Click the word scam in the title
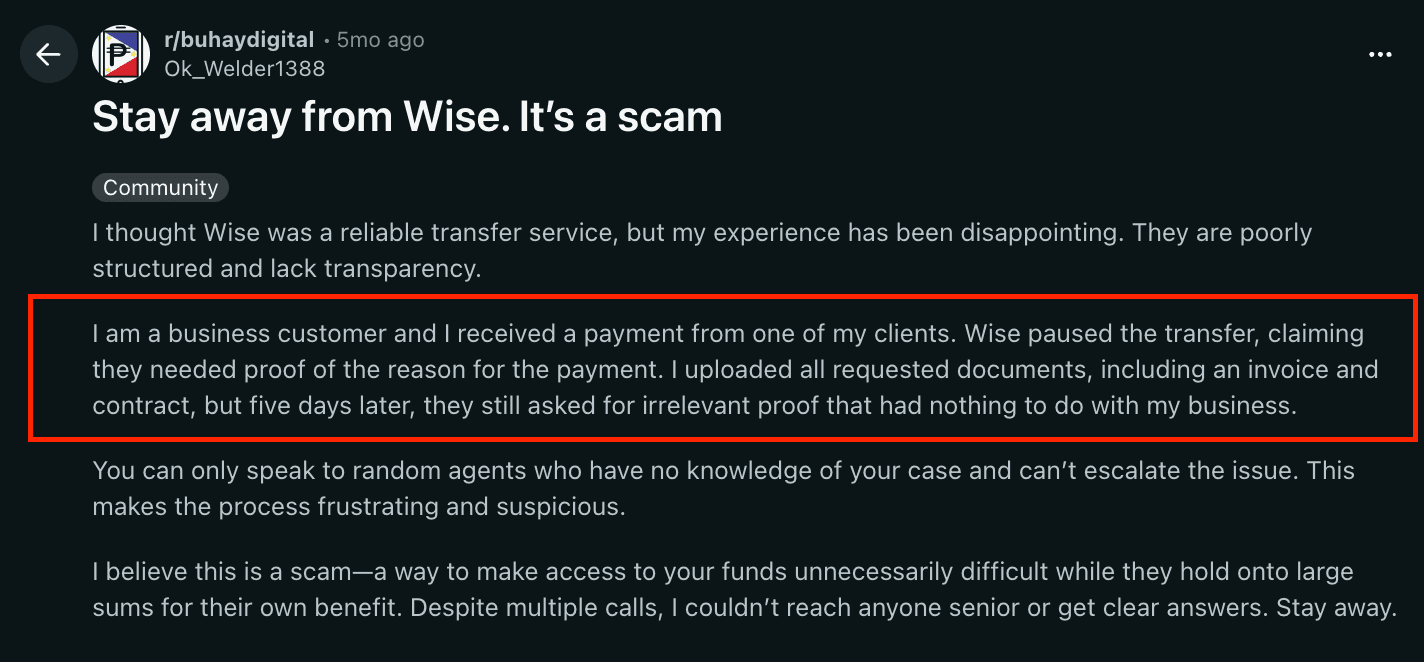The height and width of the screenshot is (662, 1424). pyautogui.click(x=670, y=117)
